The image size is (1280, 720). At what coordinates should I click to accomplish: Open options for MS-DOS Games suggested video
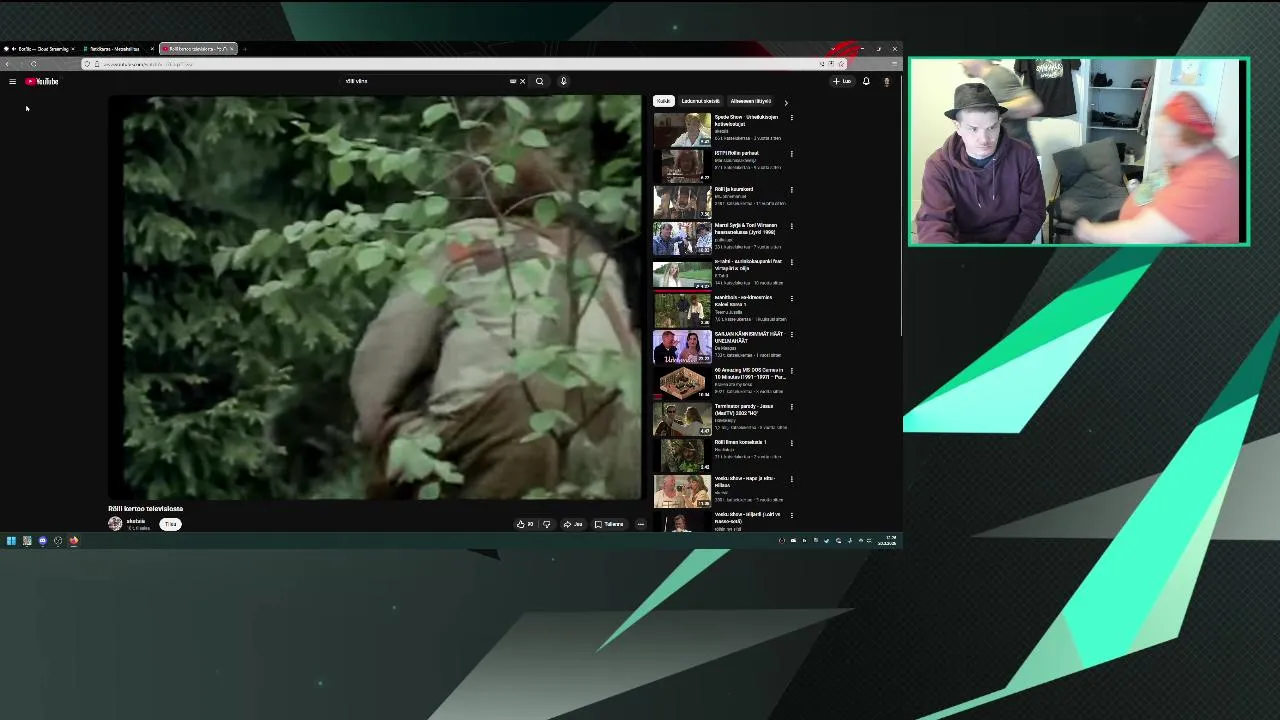click(792, 371)
